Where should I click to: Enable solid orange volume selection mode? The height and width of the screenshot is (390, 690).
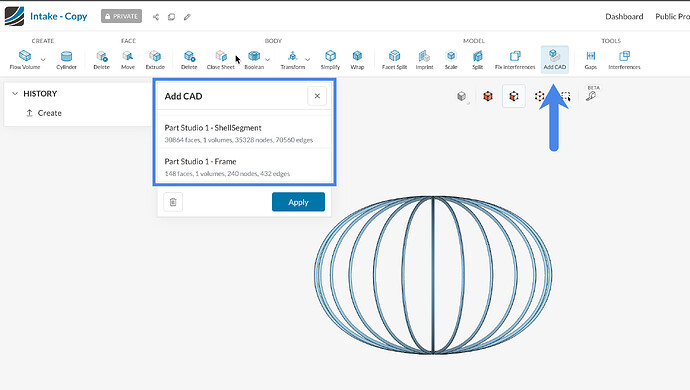point(488,96)
